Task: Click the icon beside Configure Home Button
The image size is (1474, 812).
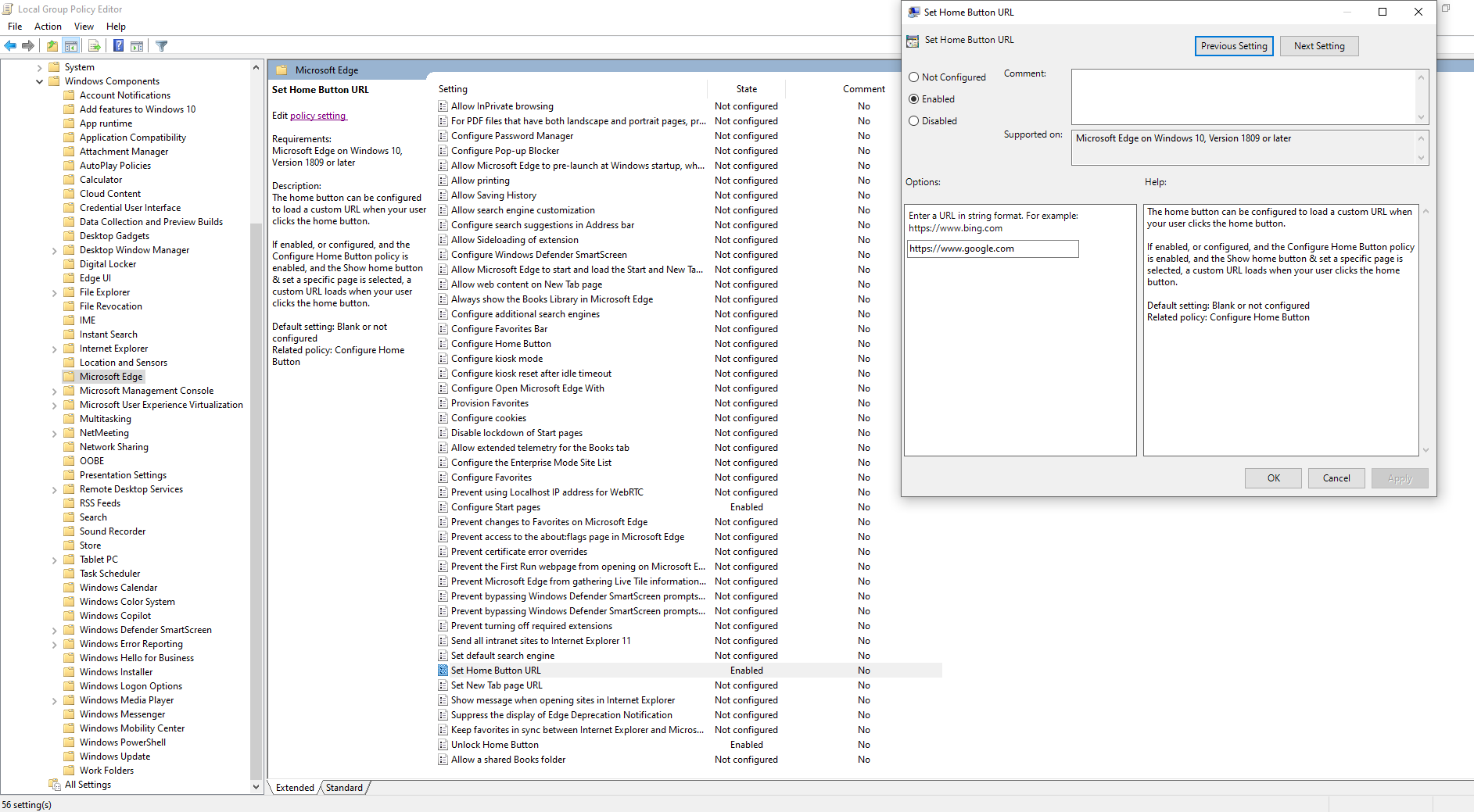Action: 443,344
